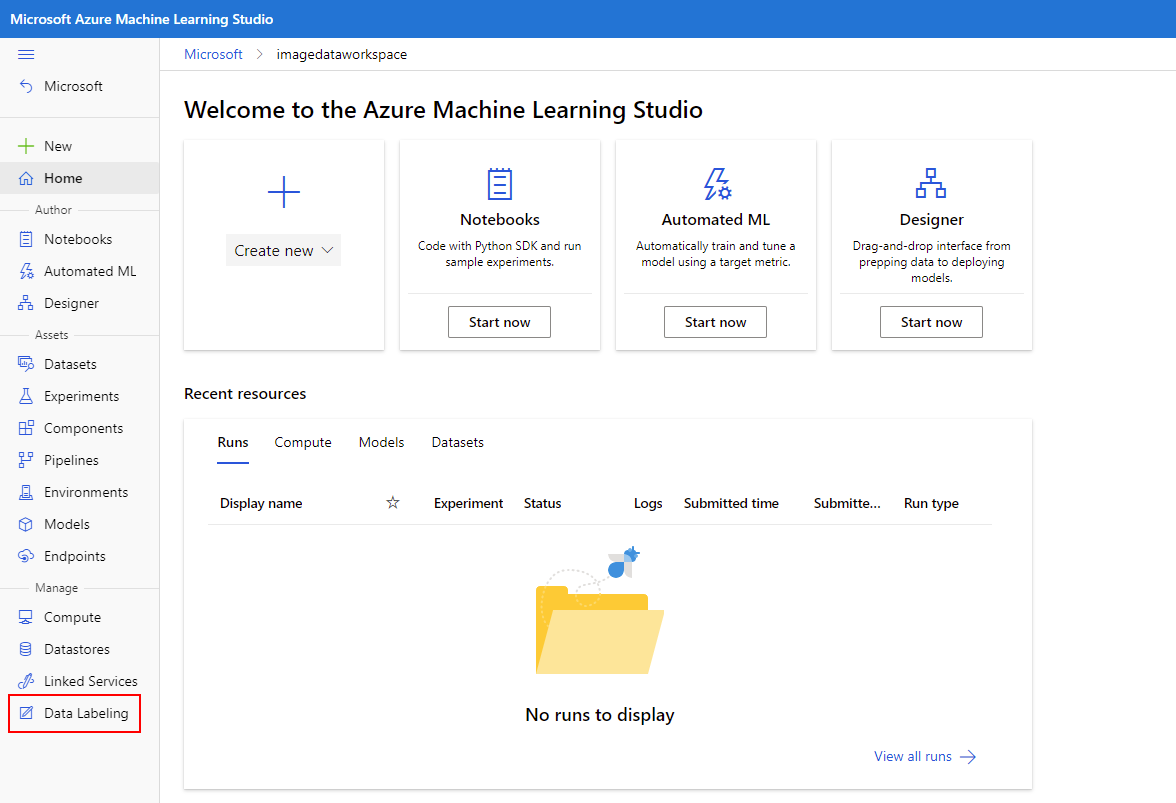This screenshot has height=803, width=1176.
Task: Click the Automated ML card title
Action: click(716, 219)
